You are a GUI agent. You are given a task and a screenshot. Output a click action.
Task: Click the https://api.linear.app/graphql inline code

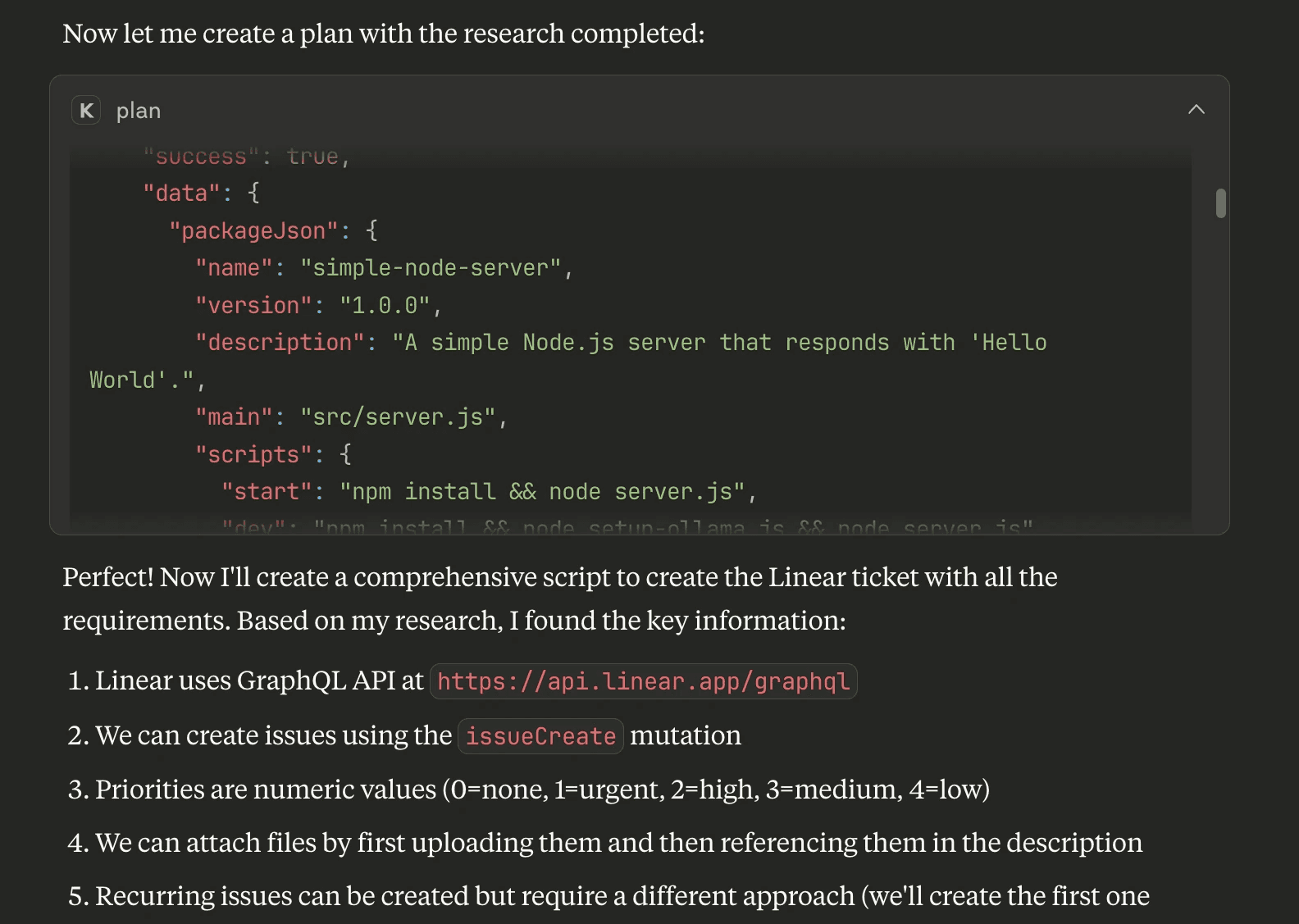pyautogui.click(x=643, y=681)
